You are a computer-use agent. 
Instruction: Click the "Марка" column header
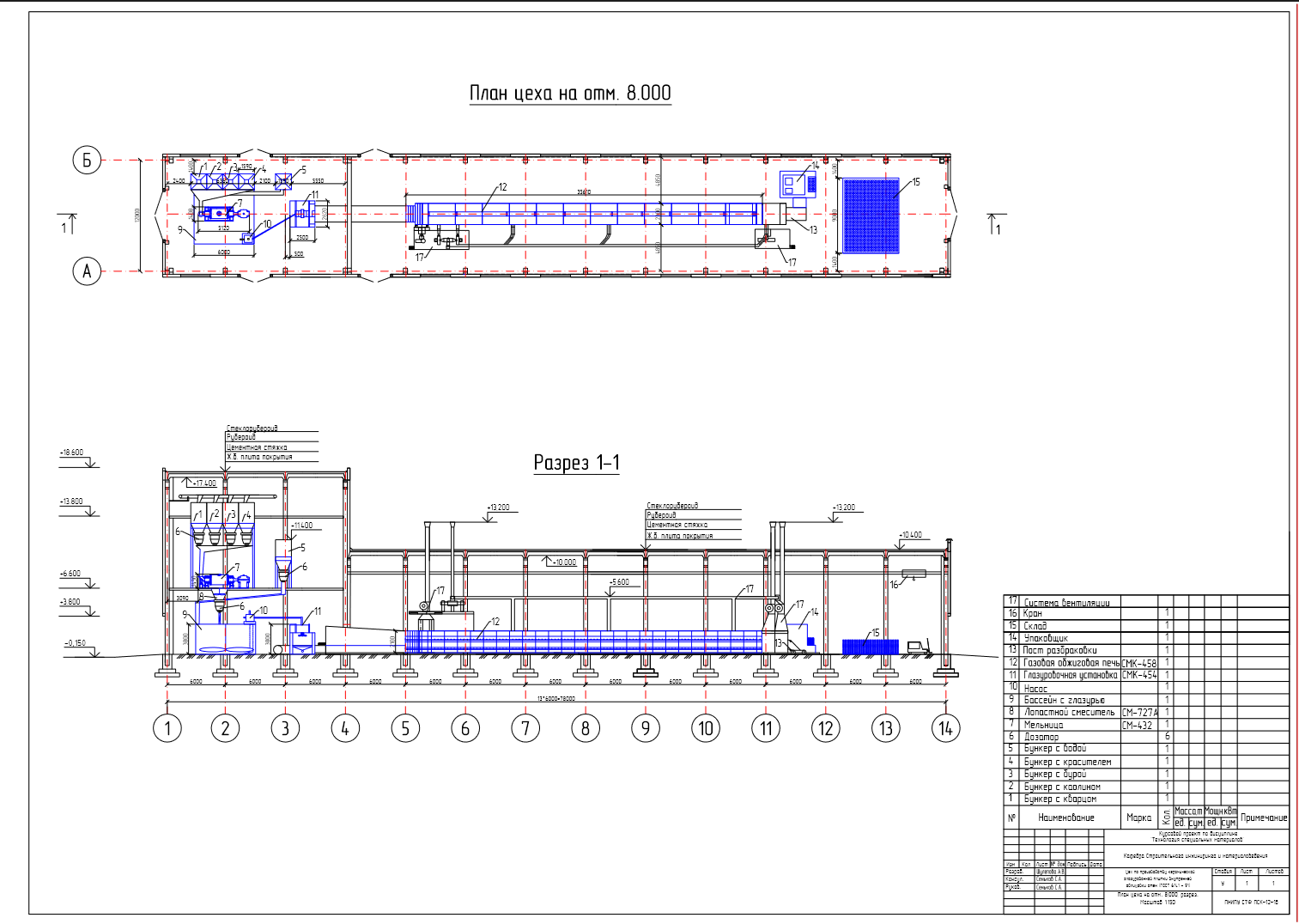[x=1139, y=818]
